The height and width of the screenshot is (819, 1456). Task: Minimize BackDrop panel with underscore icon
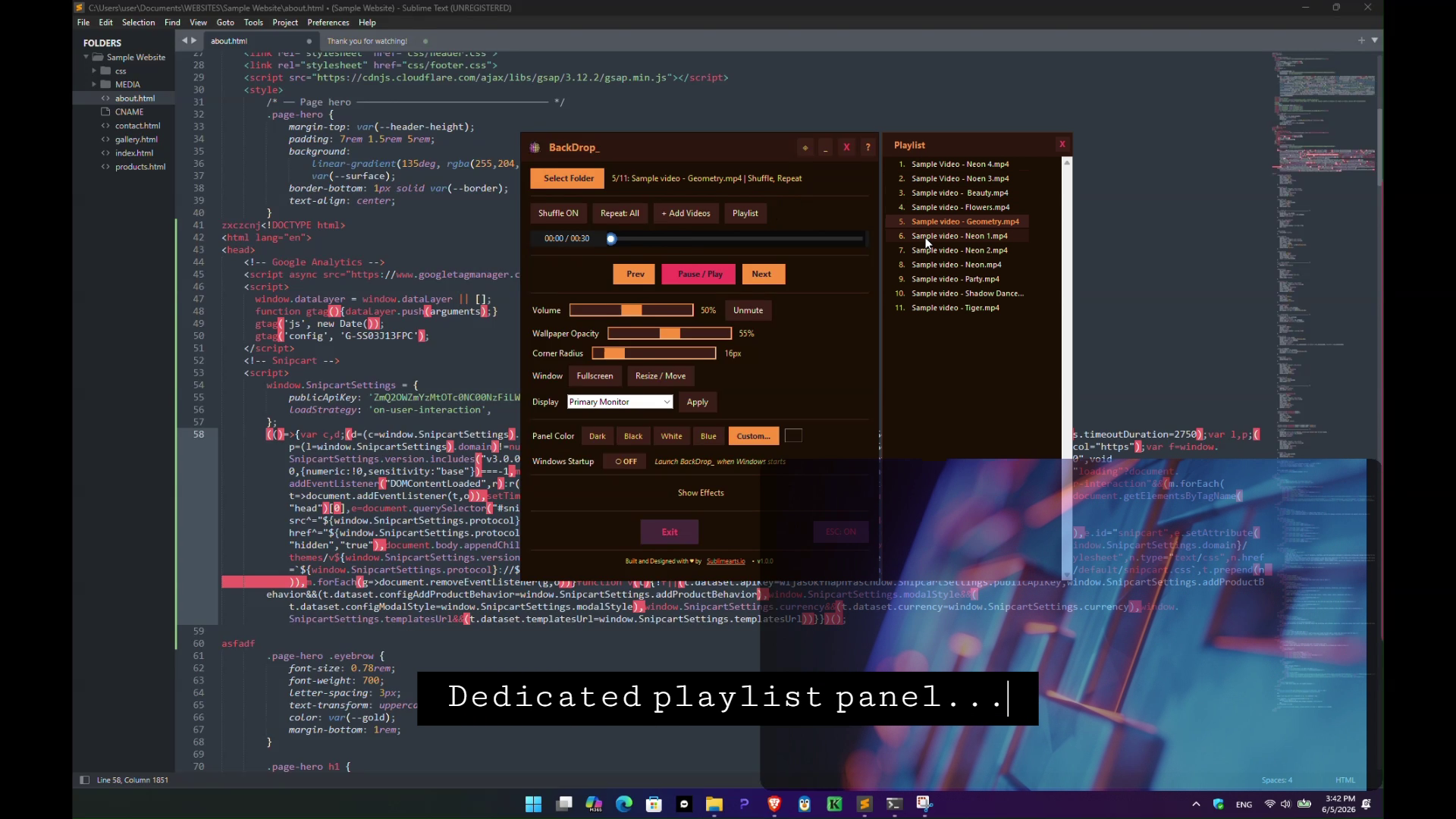[826, 148]
